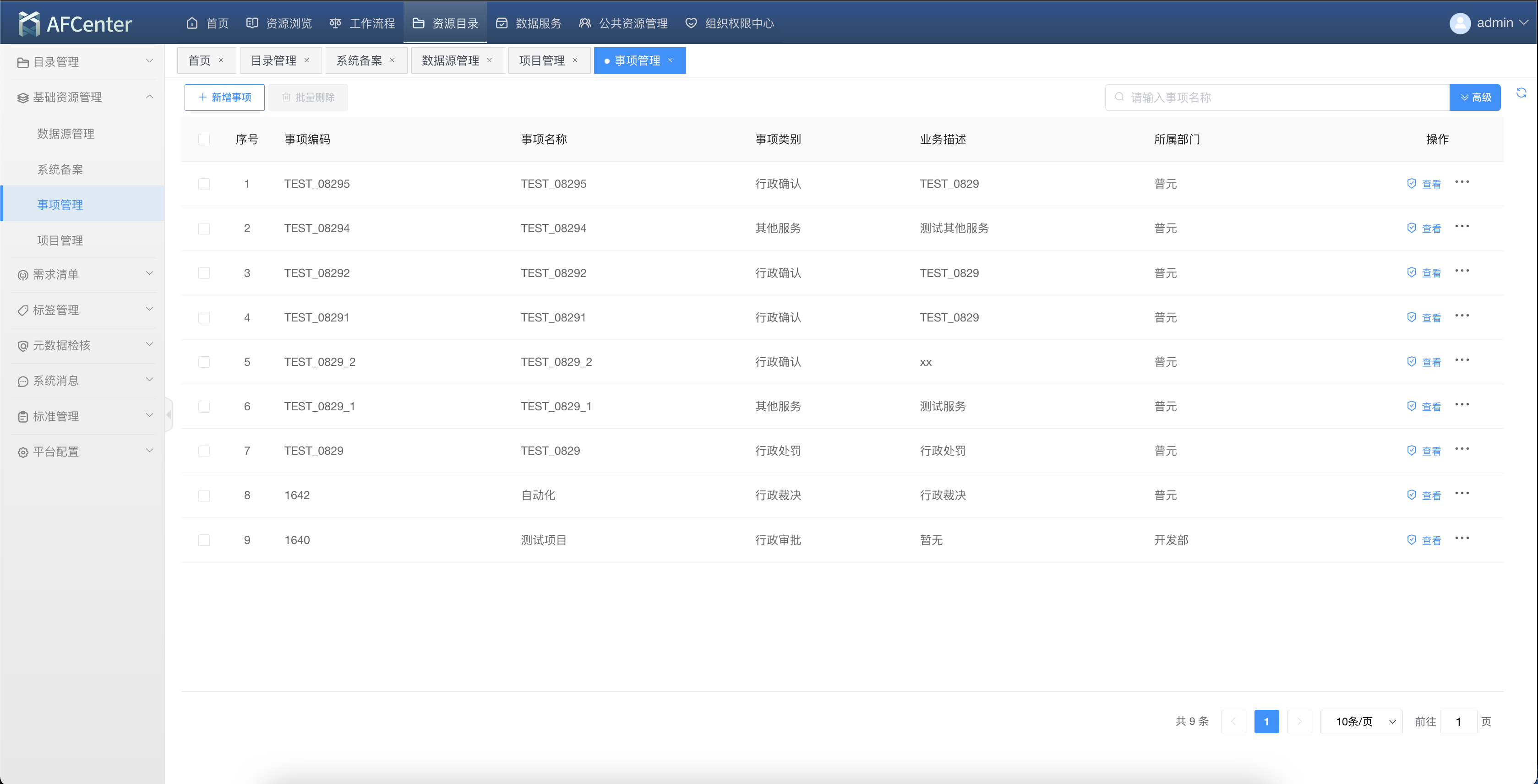The width and height of the screenshot is (1538, 784).
Task: Open the 10条/页 page size dropdown
Action: click(x=1361, y=721)
